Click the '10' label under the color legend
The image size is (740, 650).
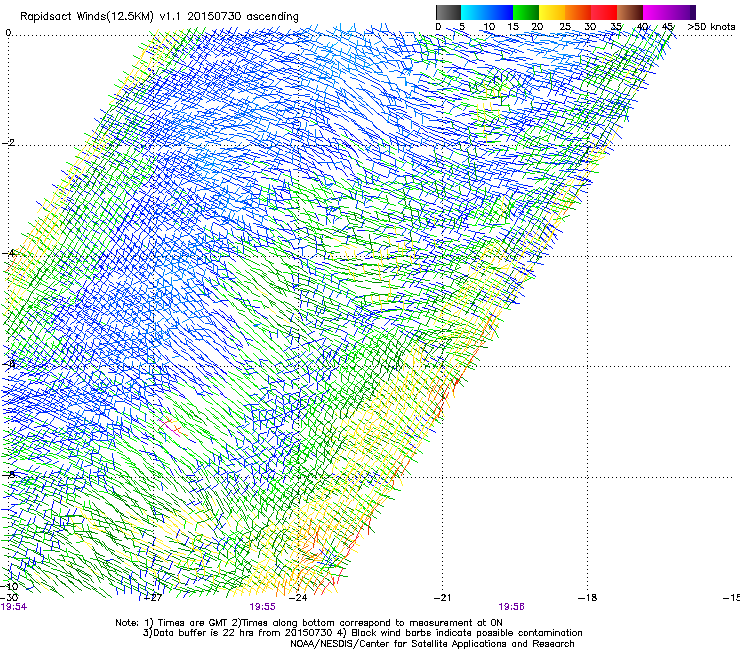tap(489, 26)
